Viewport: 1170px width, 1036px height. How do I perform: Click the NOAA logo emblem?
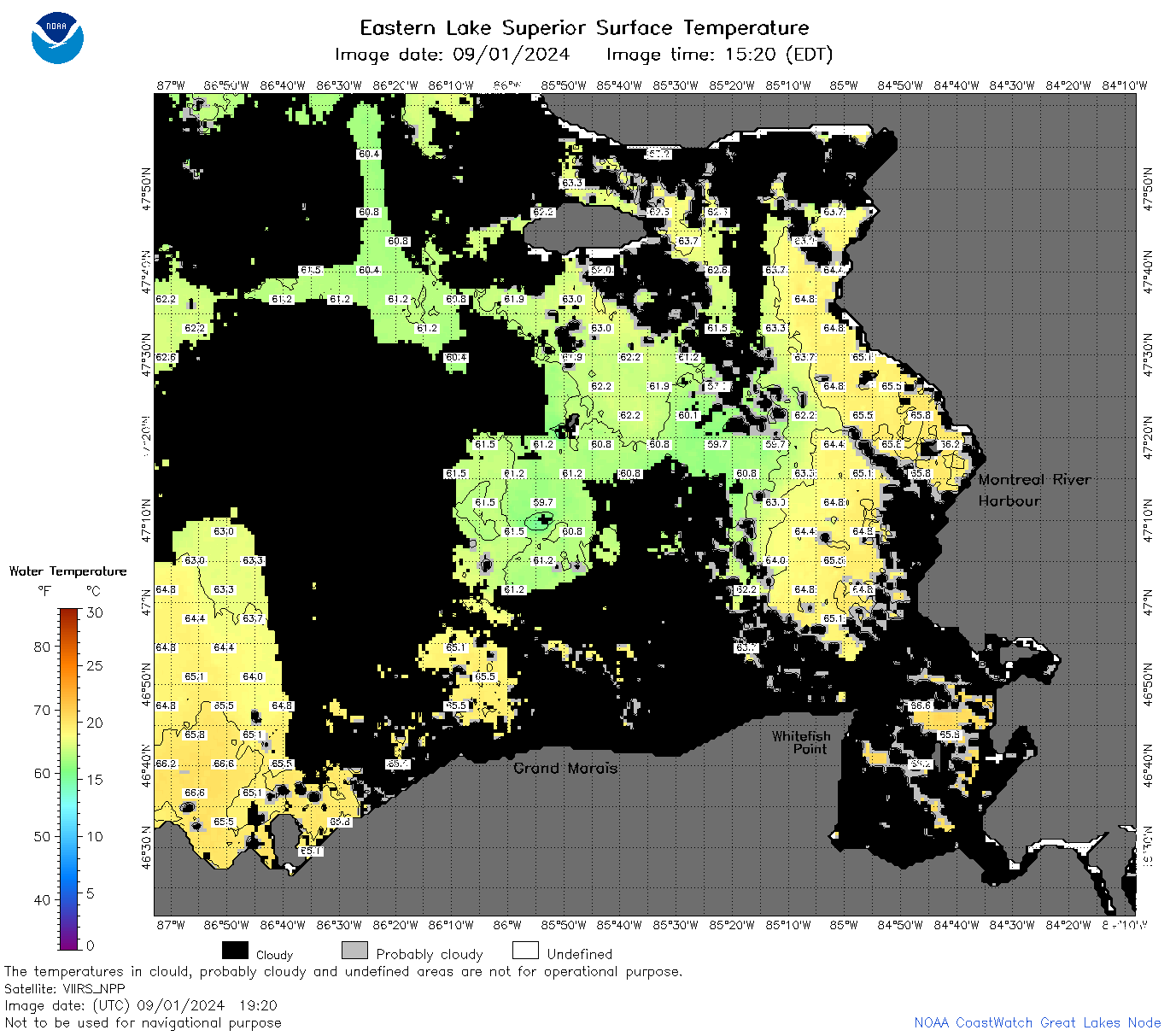pos(57,38)
